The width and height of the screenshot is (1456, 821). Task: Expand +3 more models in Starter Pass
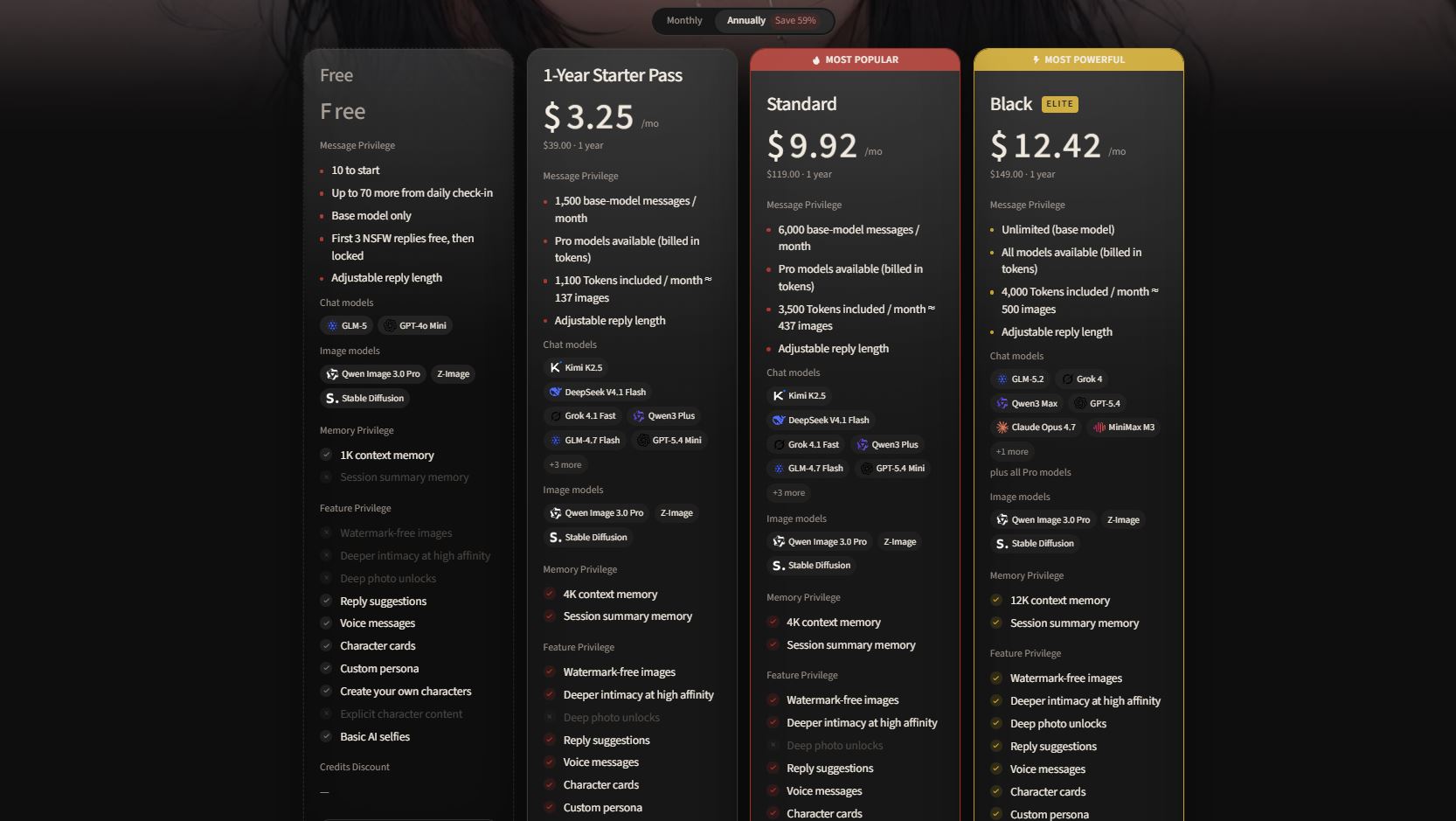(565, 465)
